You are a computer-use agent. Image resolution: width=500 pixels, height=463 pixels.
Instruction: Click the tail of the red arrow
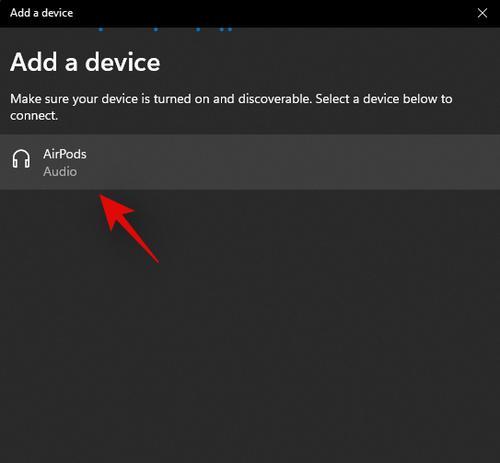155,259
